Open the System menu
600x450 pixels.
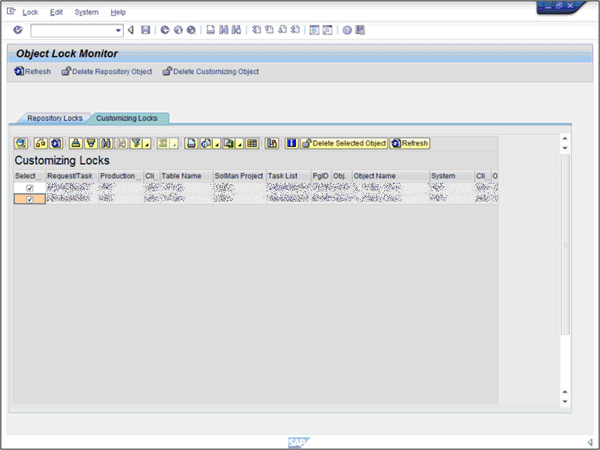pyautogui.click(x=86, y=12)
